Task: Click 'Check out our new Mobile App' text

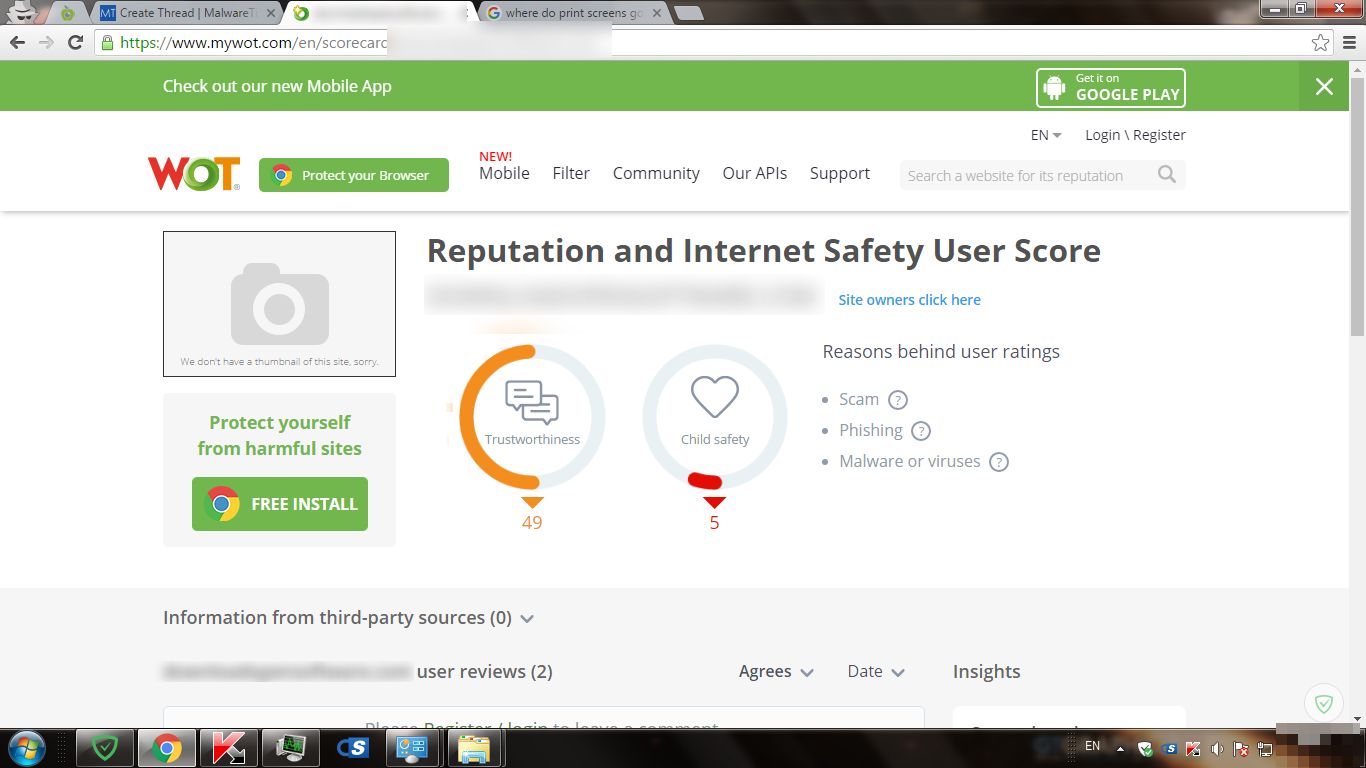Action: click(277, 86)
